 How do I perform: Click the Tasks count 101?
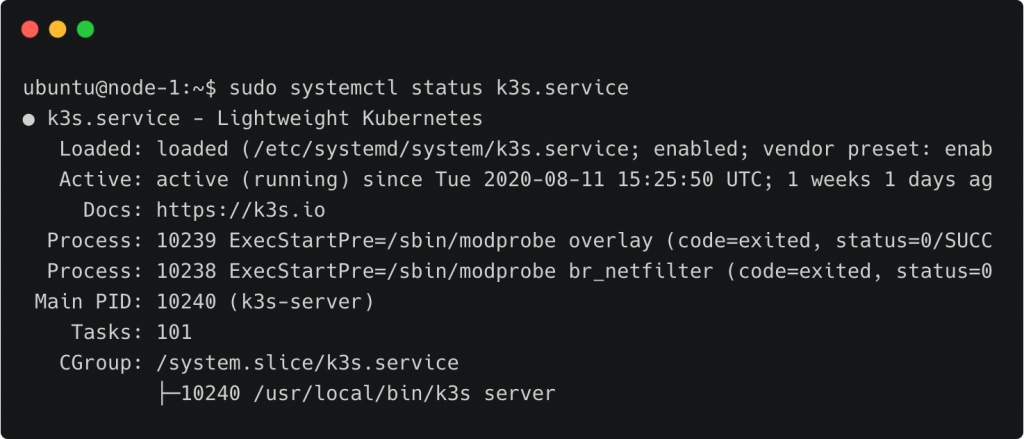pyautogui.click(x=174, y=333)
